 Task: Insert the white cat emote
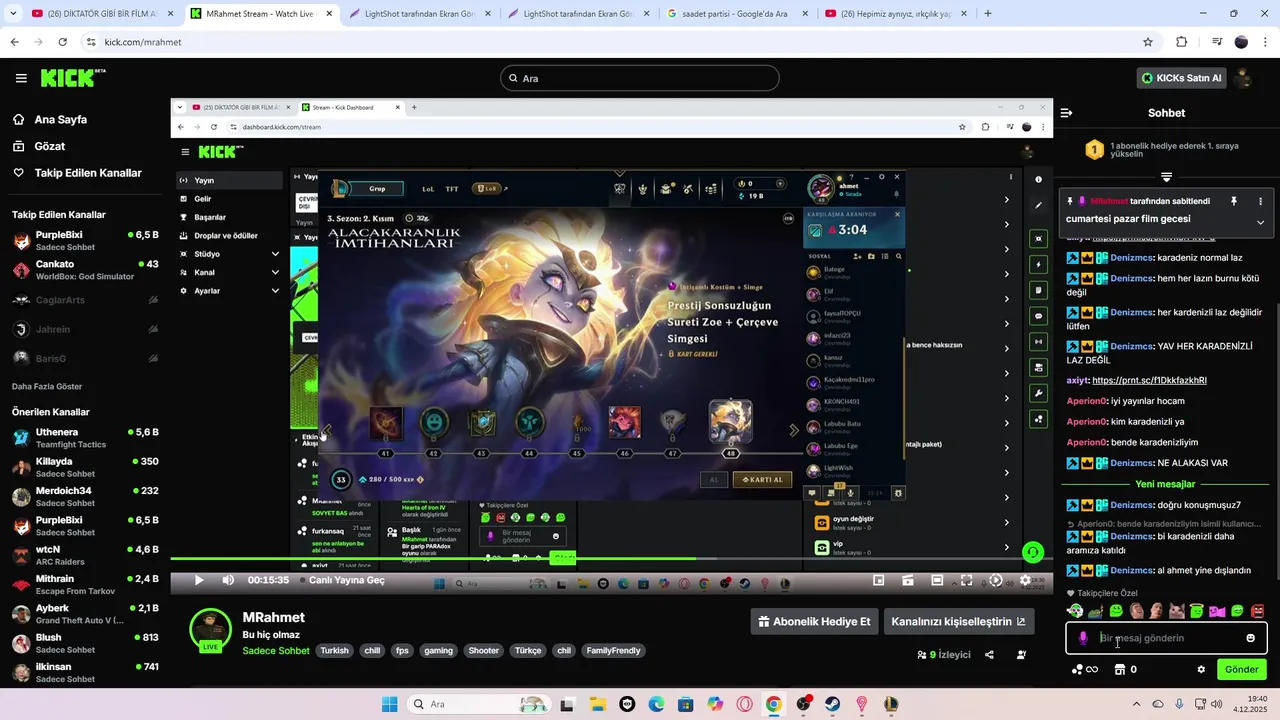pos(1177,611)
